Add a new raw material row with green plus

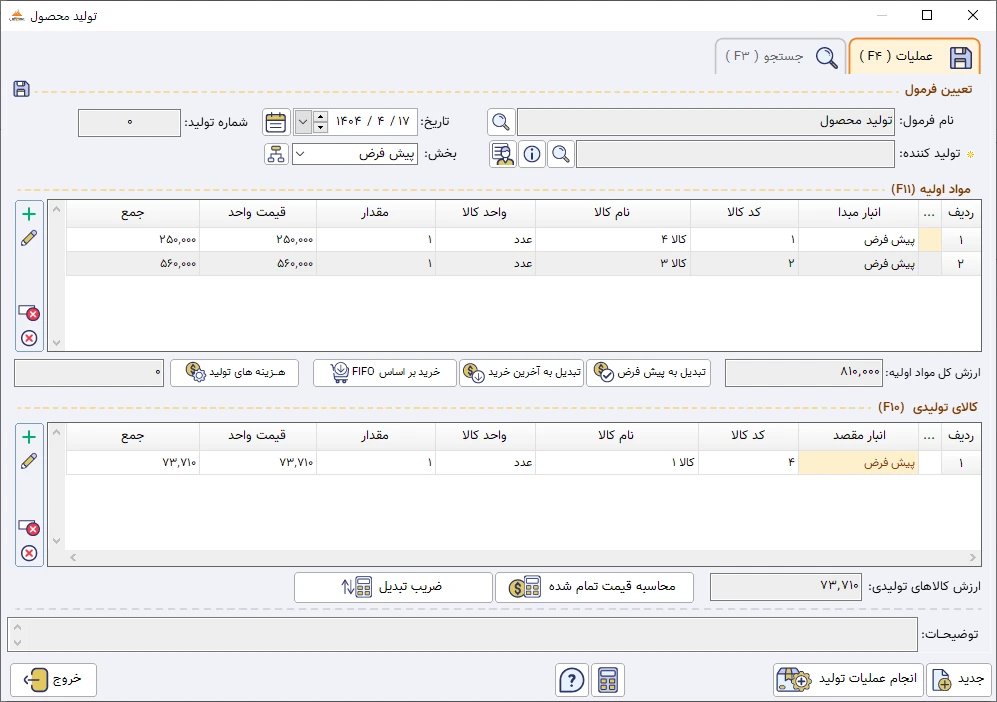pos(29,214)
